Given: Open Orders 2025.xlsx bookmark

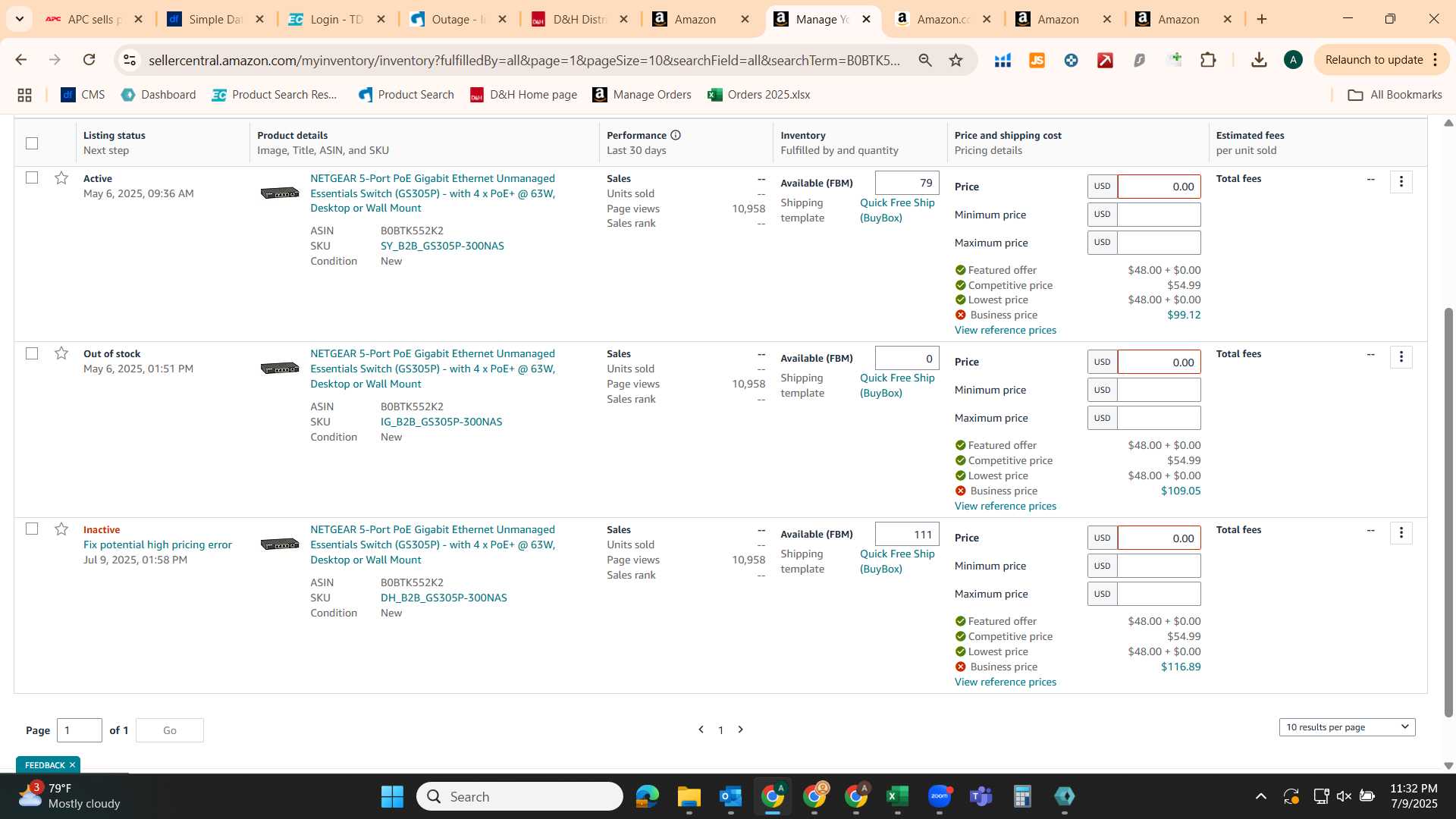Looking at the screenshot, I should tap(759, 95).
